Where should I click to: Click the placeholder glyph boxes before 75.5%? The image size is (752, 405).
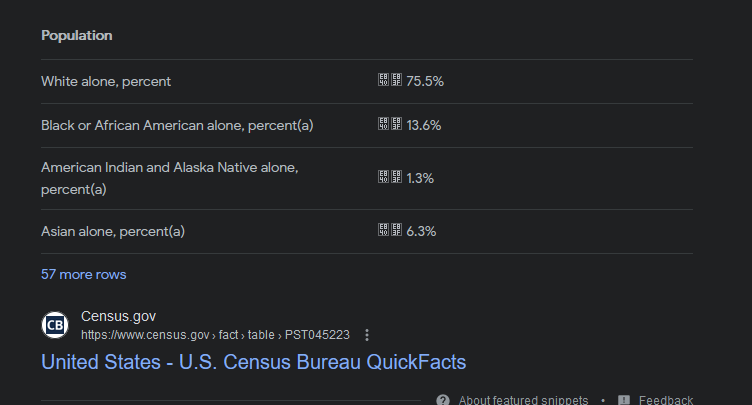389,80
